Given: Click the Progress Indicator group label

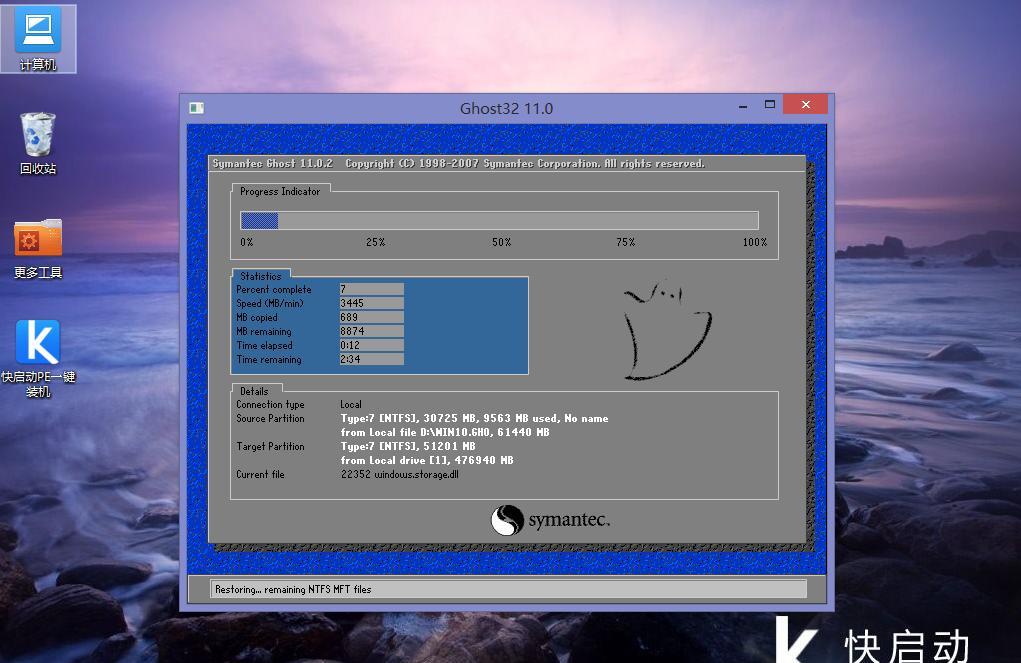Looking at the screenshot, I should 280,191.
